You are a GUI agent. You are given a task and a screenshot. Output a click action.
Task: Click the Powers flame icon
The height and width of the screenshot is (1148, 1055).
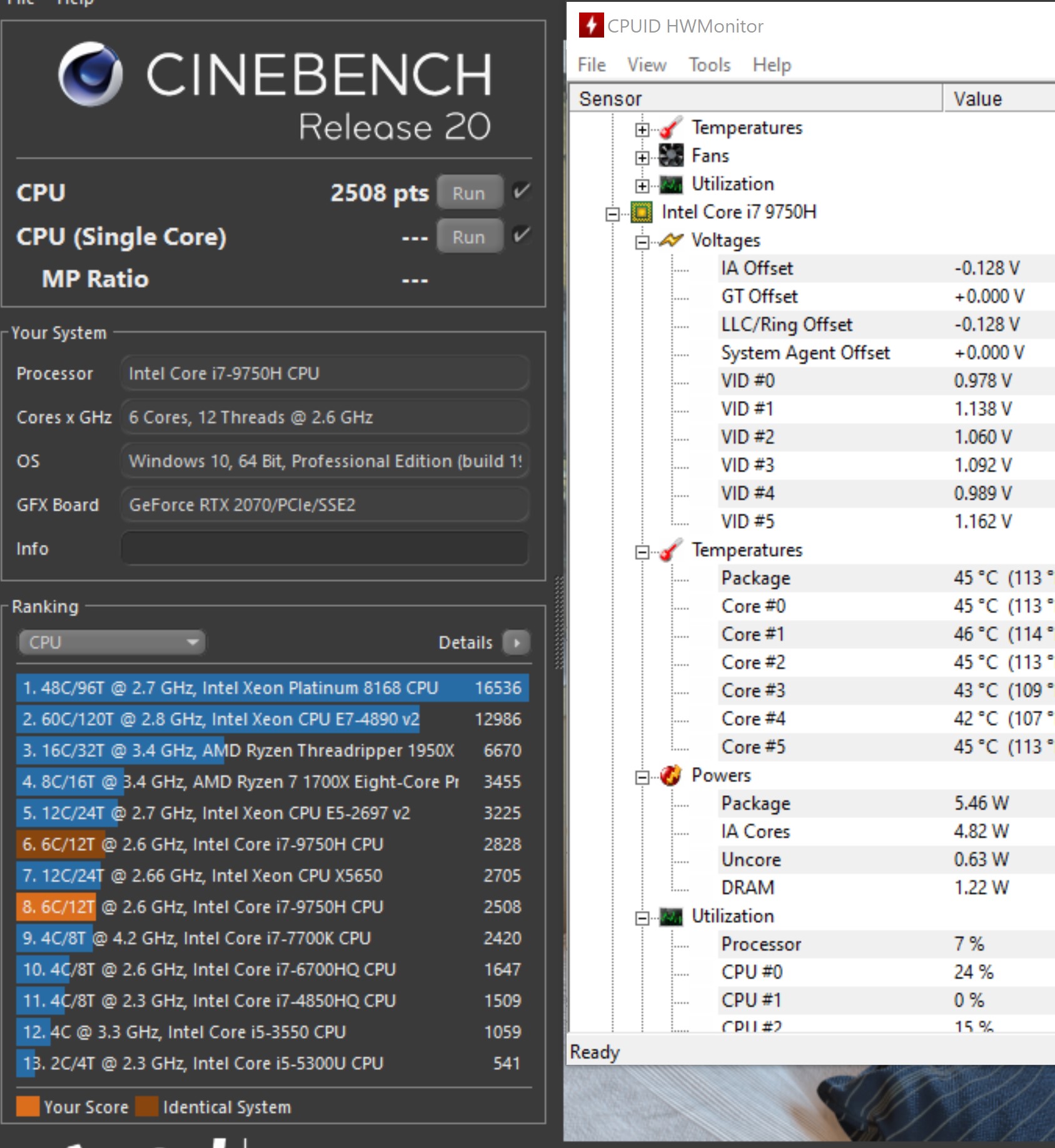click(x=671, y=776)
